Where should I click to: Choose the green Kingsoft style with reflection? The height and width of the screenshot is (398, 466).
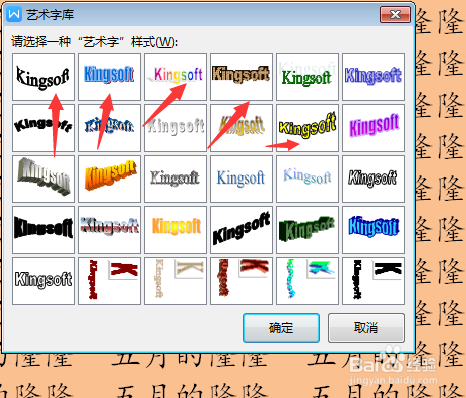(x=307, y=77)
